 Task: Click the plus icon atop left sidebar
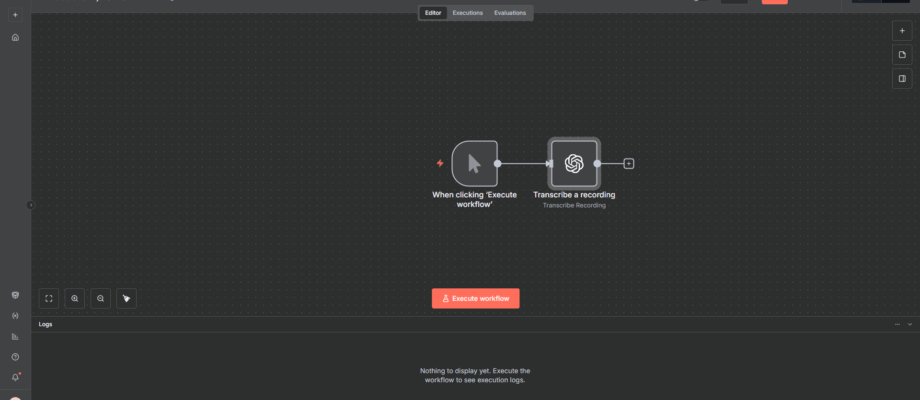(x=15, y=15)
